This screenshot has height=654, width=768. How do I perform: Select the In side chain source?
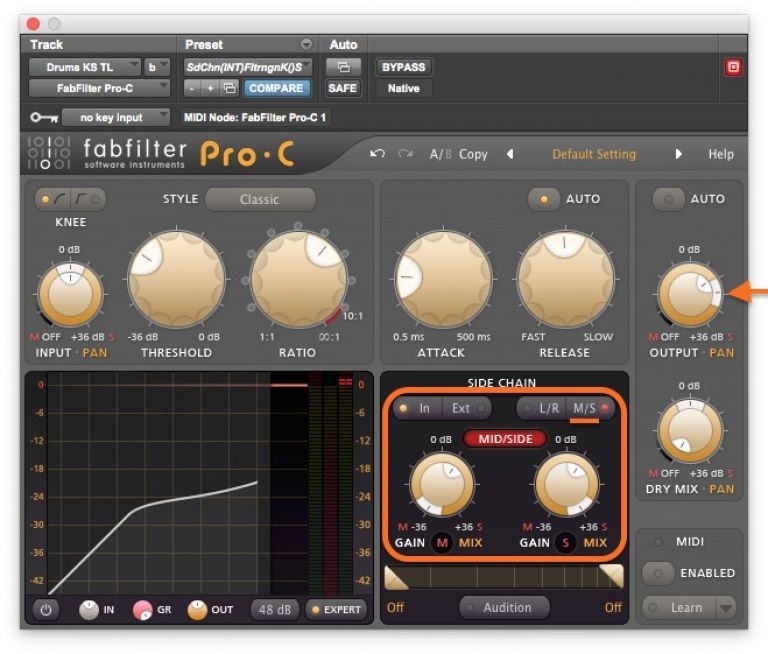coord(419,408)
